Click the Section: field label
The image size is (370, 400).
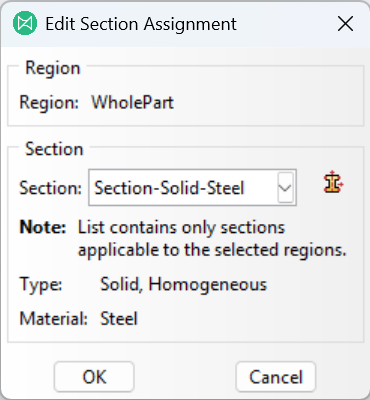(x=51, y=188)
